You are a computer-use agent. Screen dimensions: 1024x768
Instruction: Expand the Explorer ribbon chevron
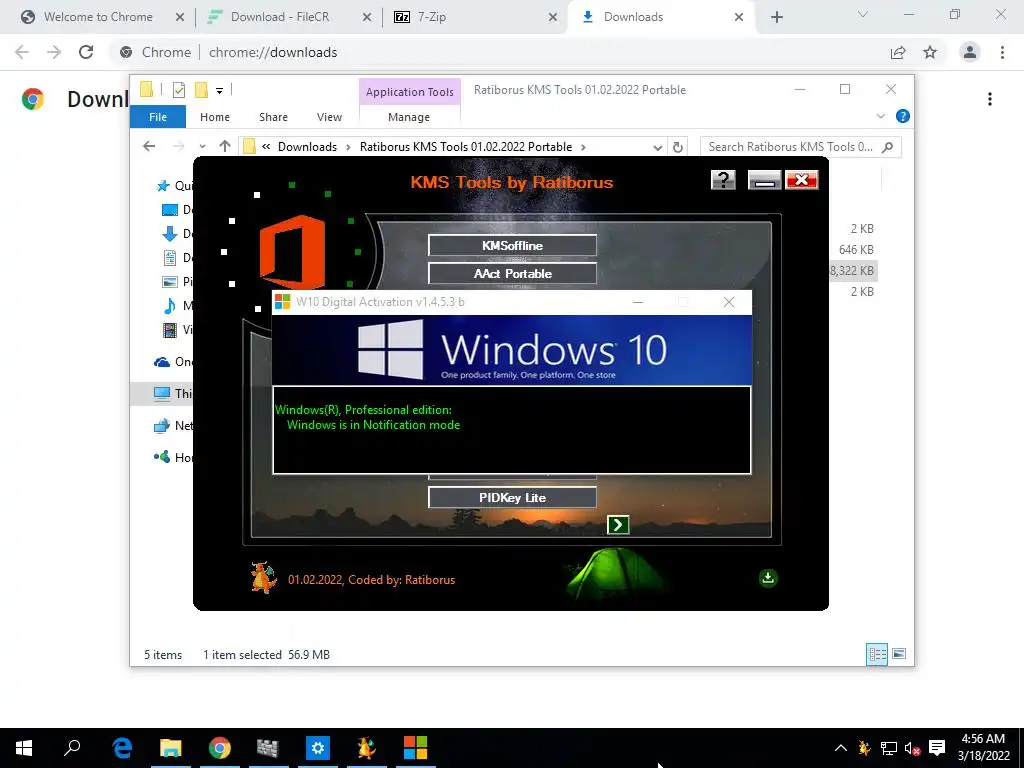coord(880,116)
